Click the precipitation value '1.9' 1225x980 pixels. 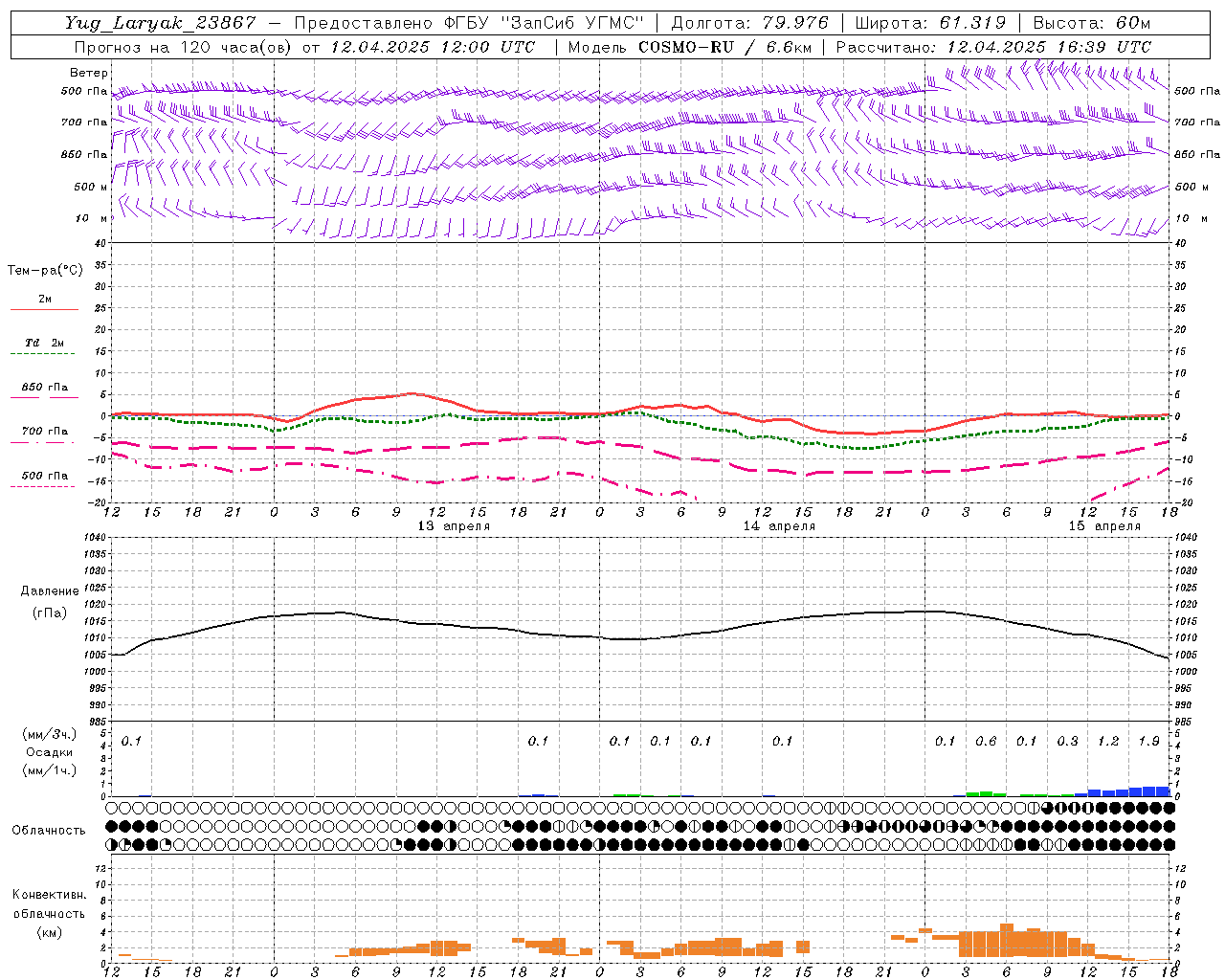[x=1148, y=741]
